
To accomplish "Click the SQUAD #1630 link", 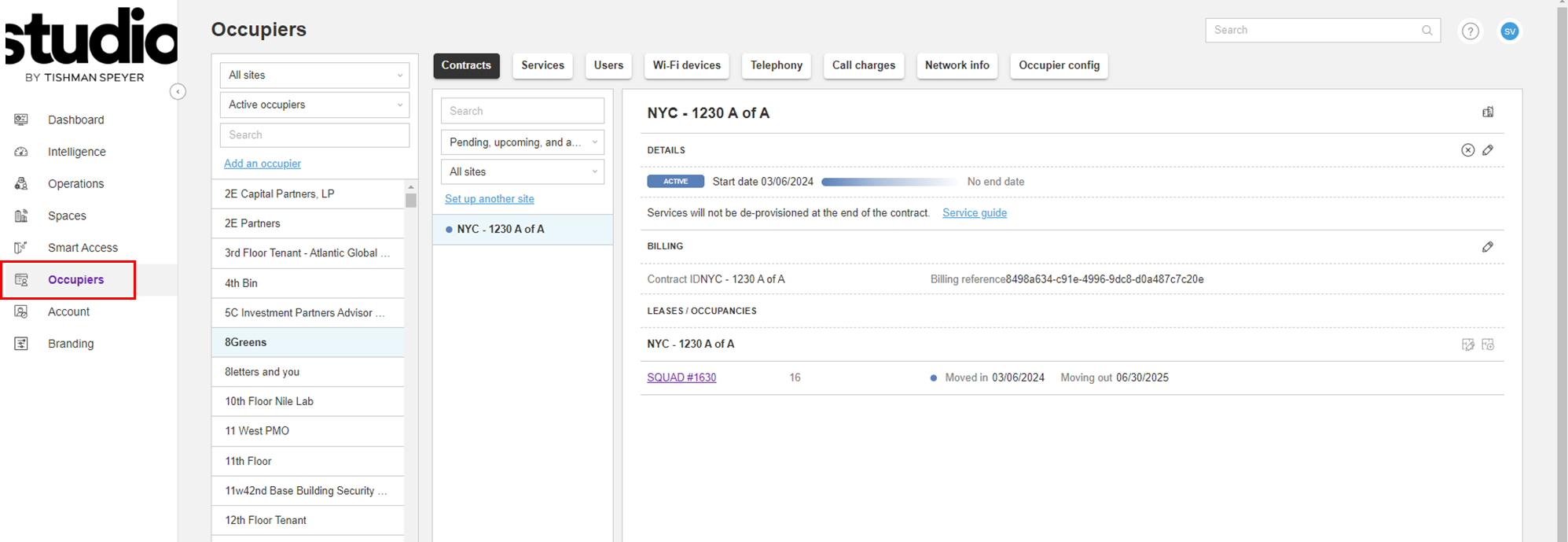I will tap(681, 378).
